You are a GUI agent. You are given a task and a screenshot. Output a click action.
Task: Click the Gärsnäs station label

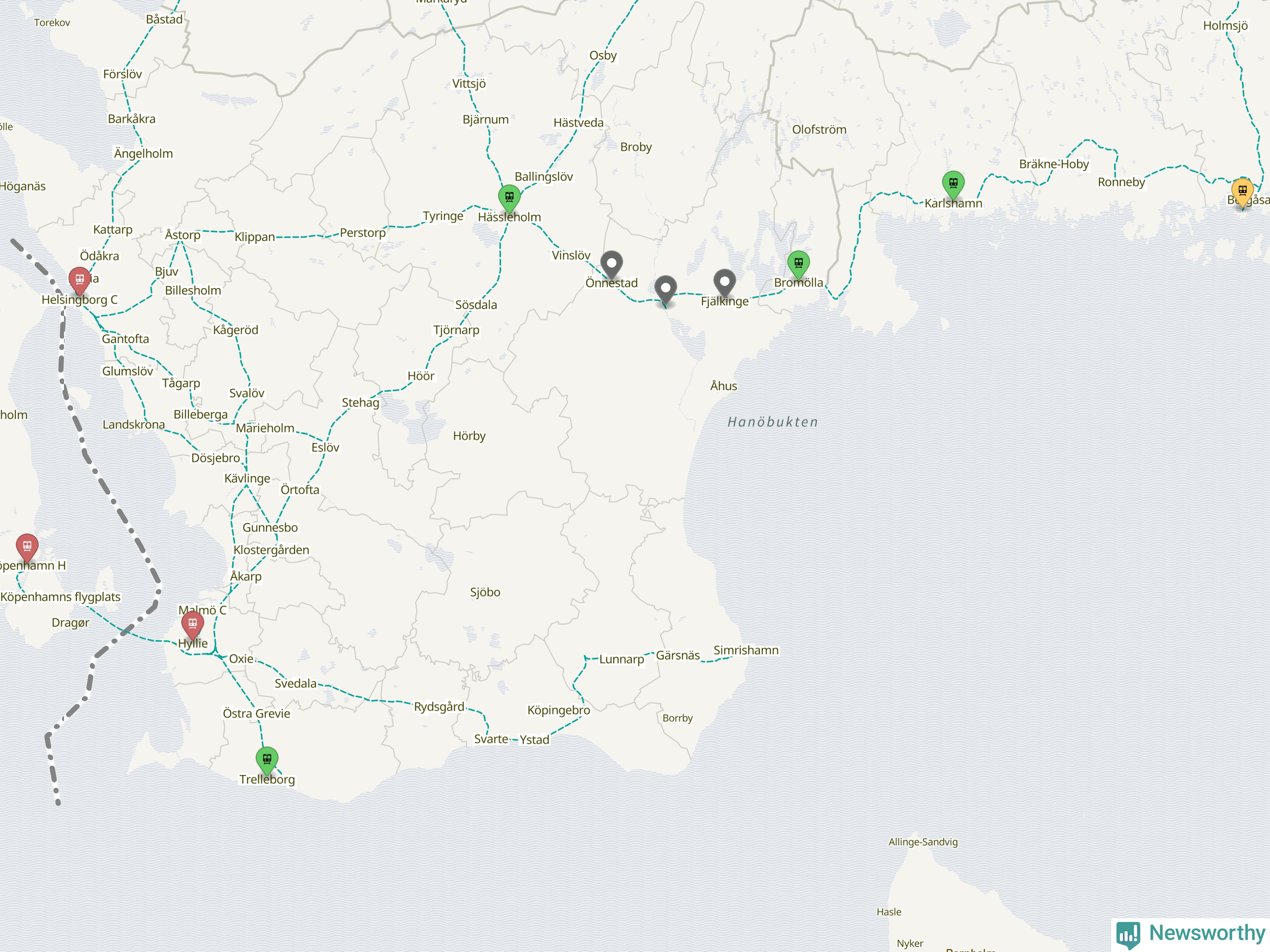[678, 655]
